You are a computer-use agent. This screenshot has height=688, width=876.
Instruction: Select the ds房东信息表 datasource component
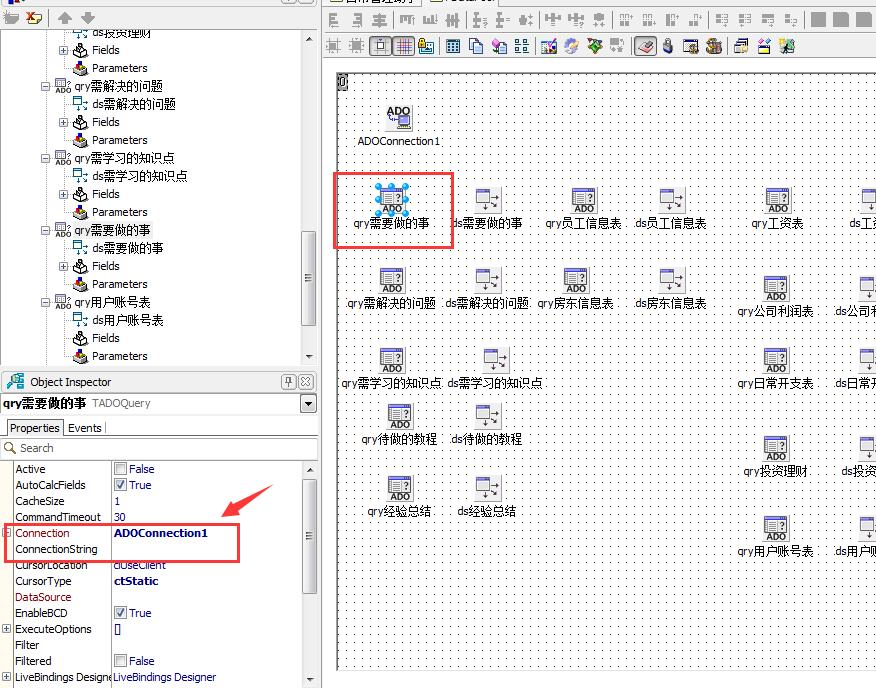[672, 280]
